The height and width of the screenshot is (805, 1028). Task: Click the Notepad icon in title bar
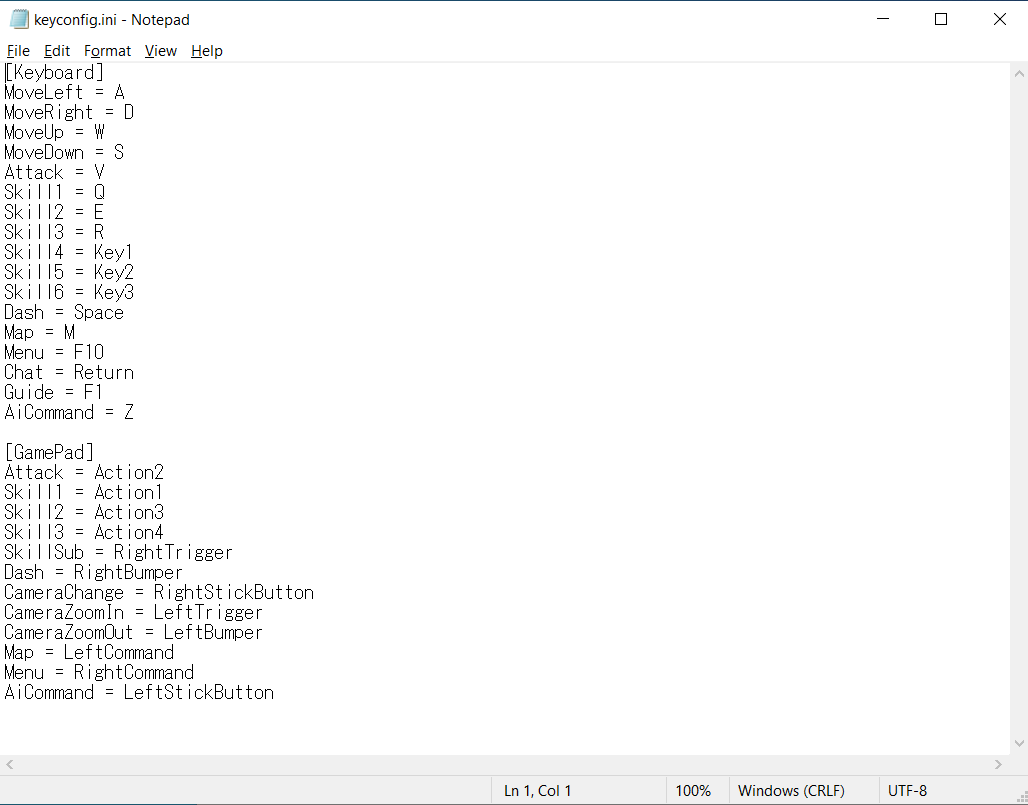coord(19,20)
